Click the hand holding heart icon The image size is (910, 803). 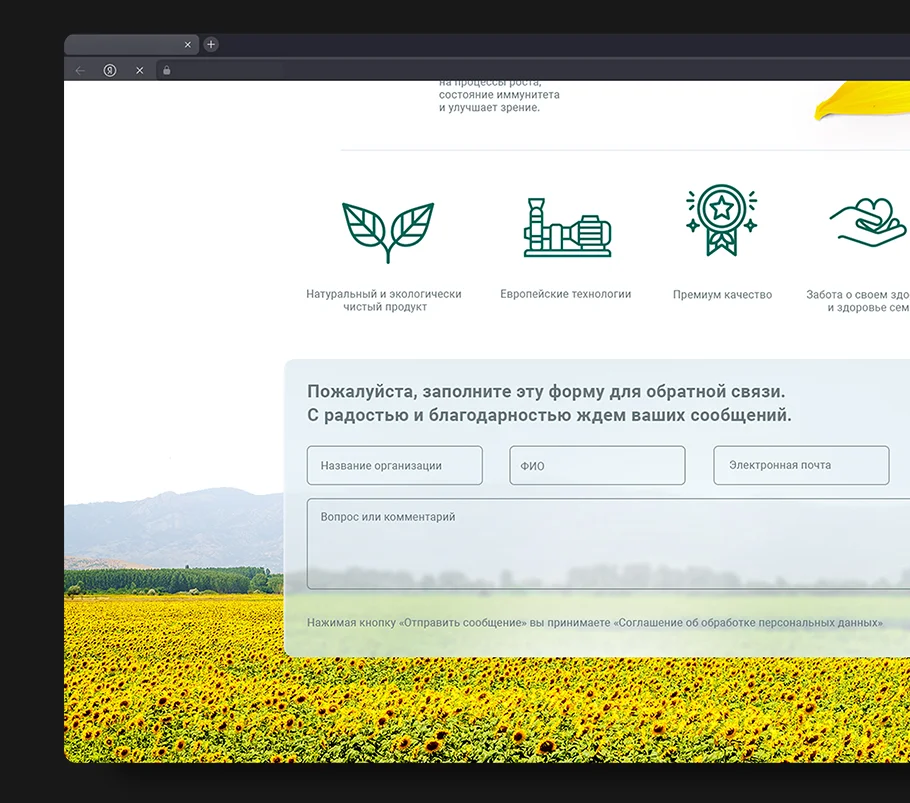click(869, 222)
